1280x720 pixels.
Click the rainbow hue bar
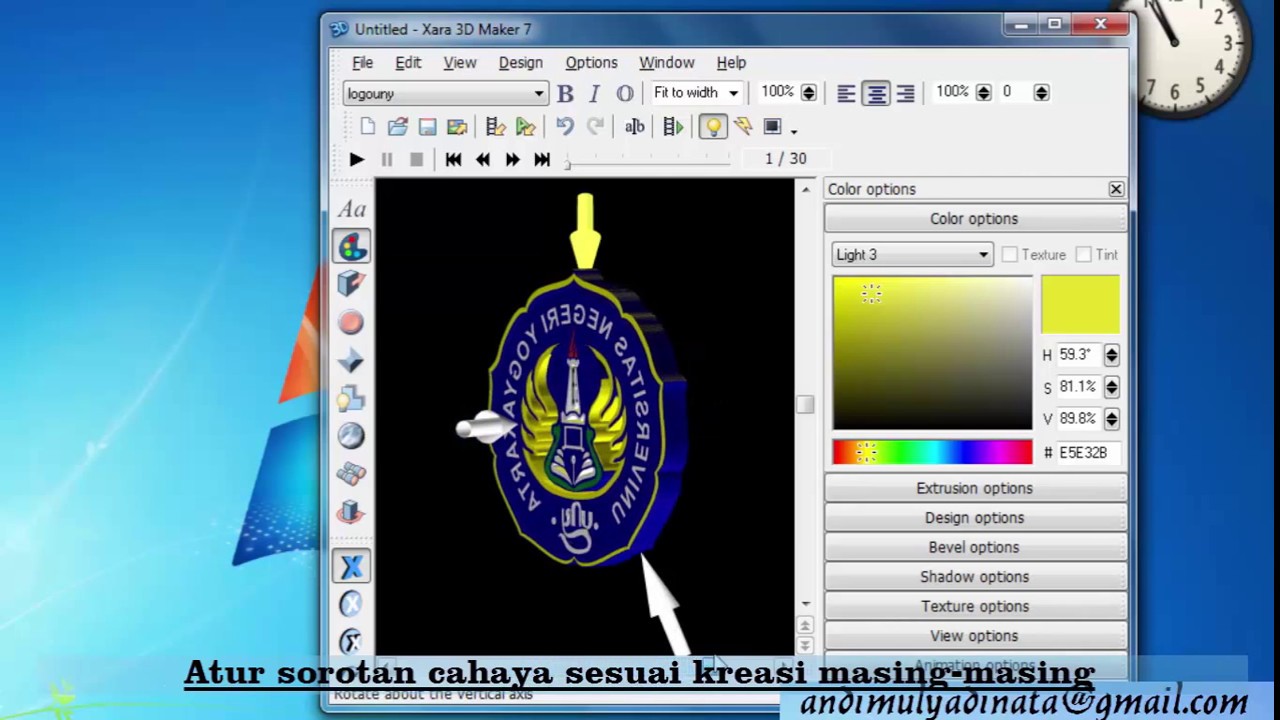point(932,453)
